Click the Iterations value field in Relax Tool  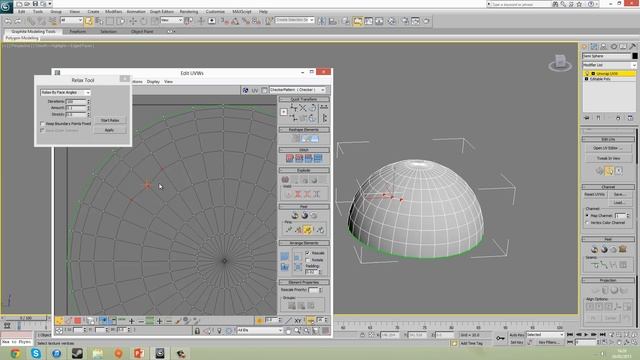tap(76, 101)
